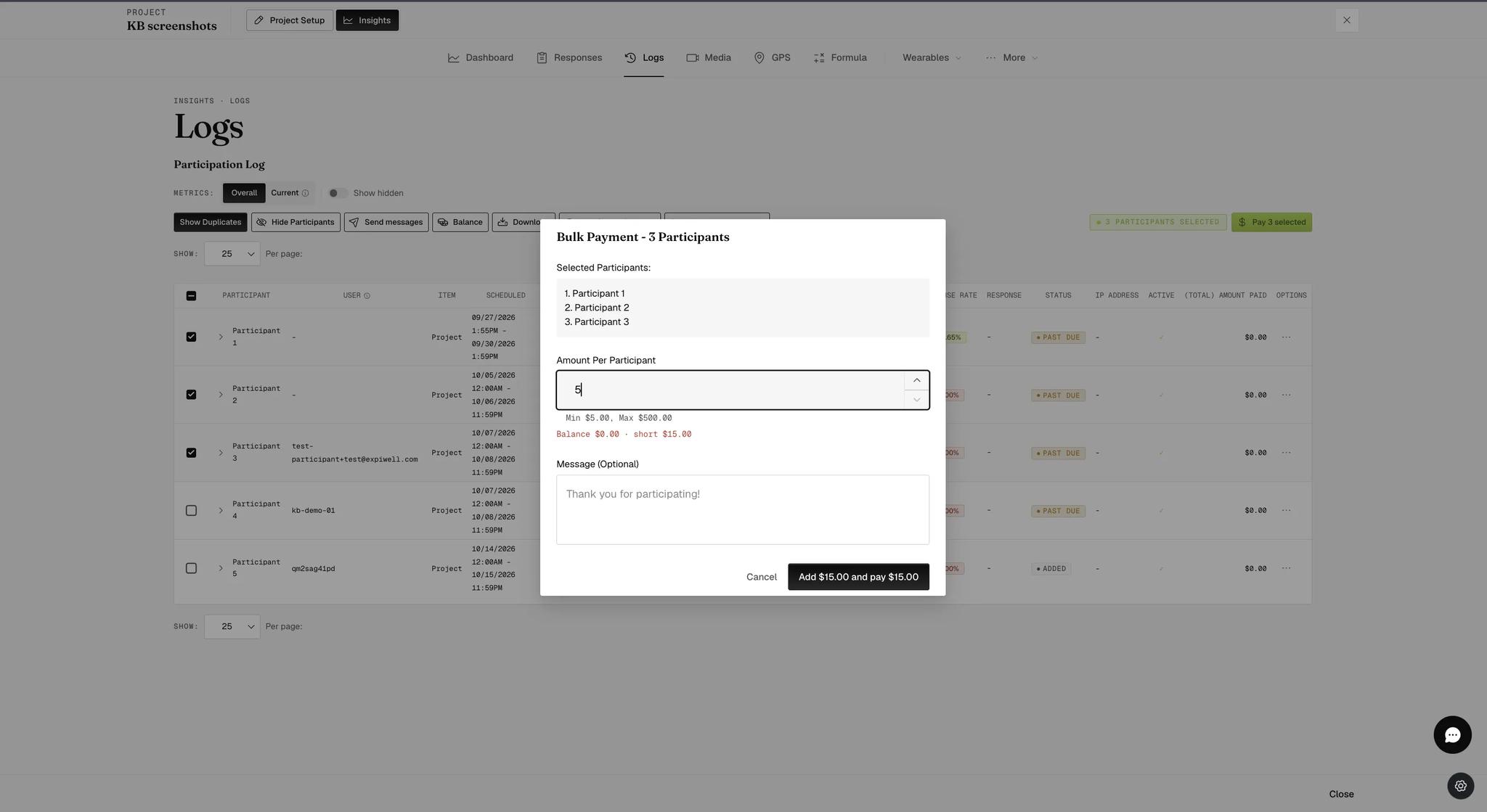Click the kb-demo-01 user cell
This screenshot has width=1487, height=812.
click(314, 511)
